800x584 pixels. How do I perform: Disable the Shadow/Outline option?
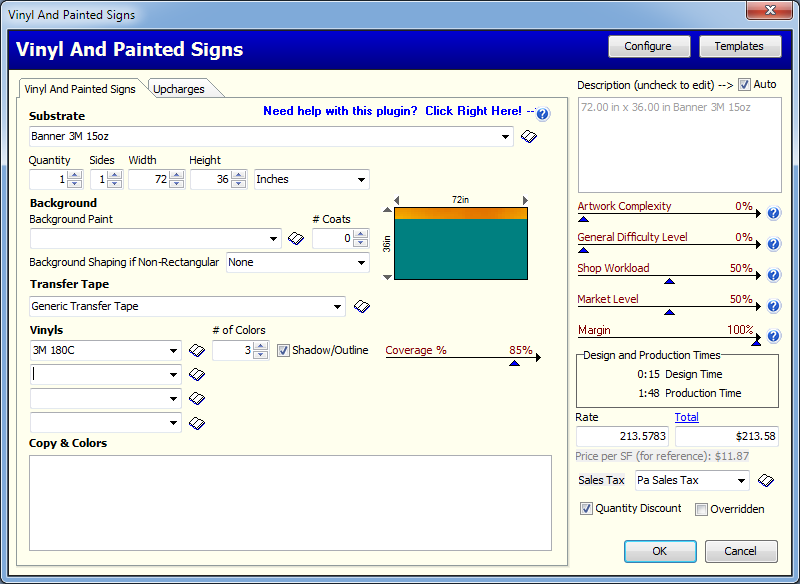285,350
